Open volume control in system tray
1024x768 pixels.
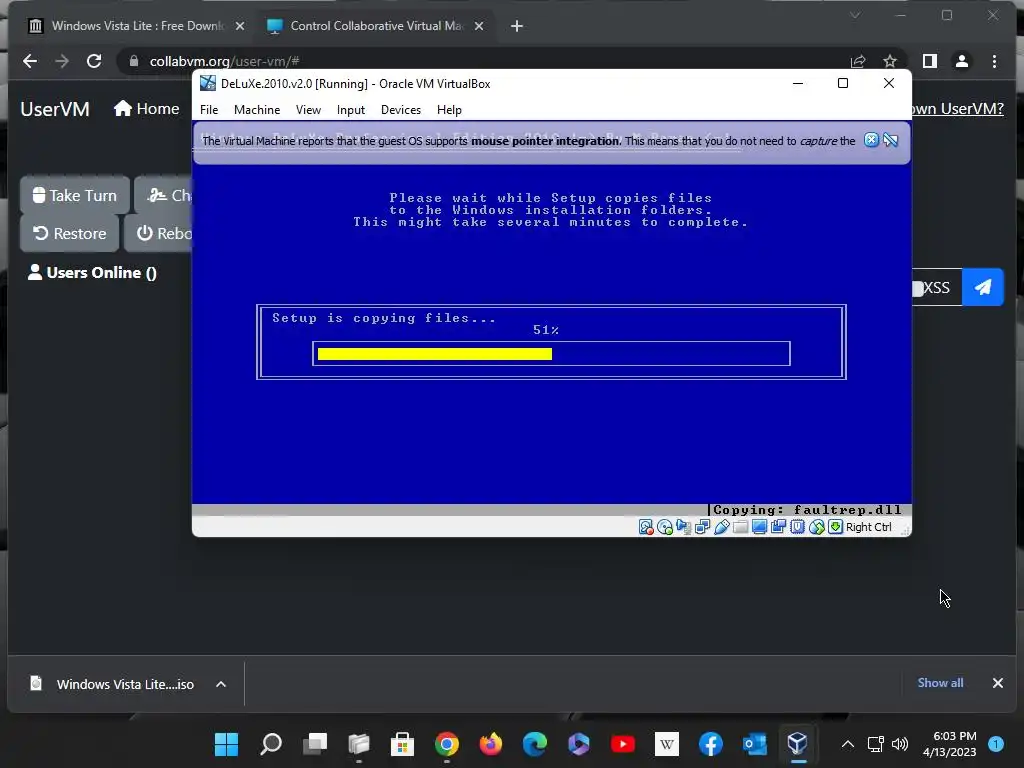coord(900,744)
